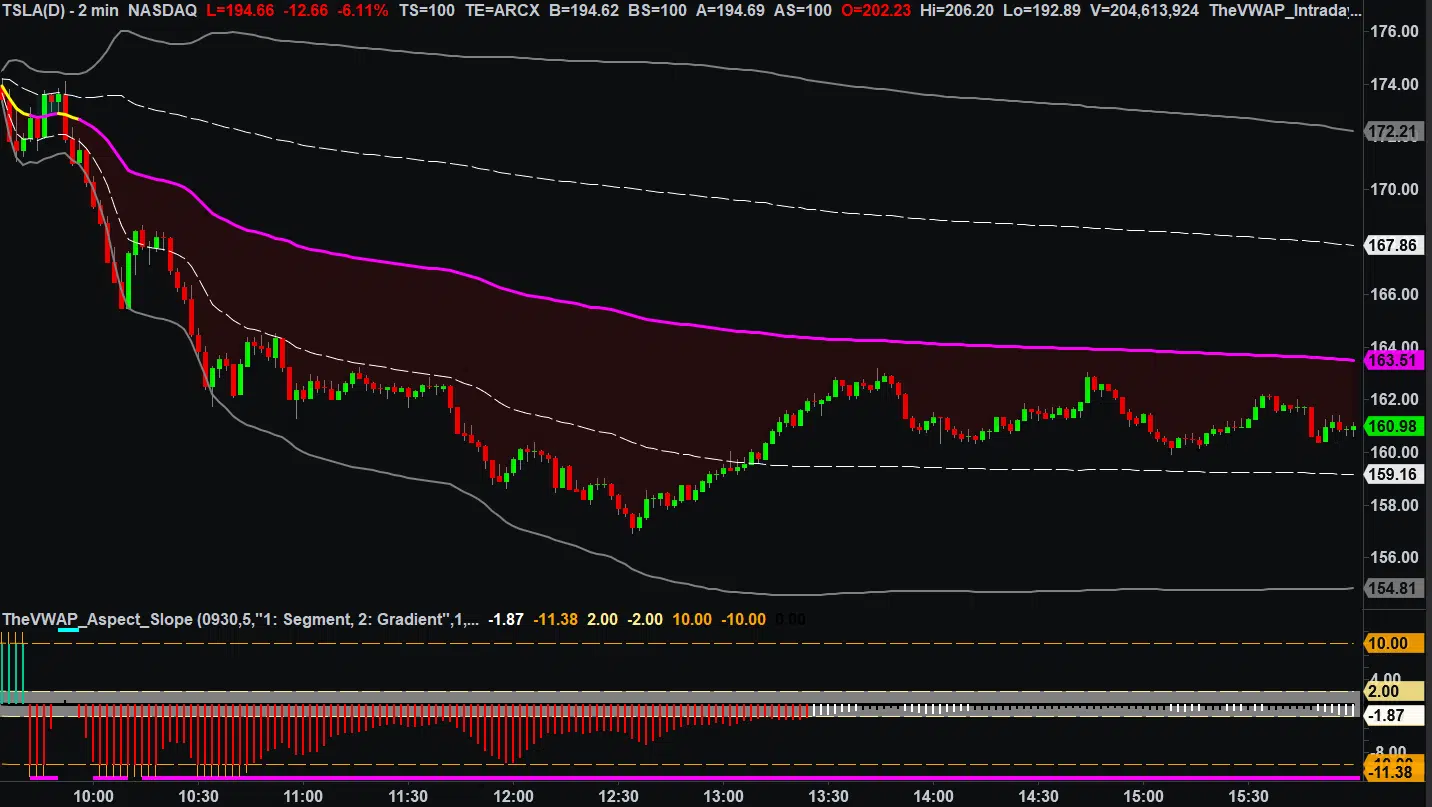The height and width of the screenshot is (807, 1432).
Task: Click the 170.00 price axis label
Action: pos(1396,189)
